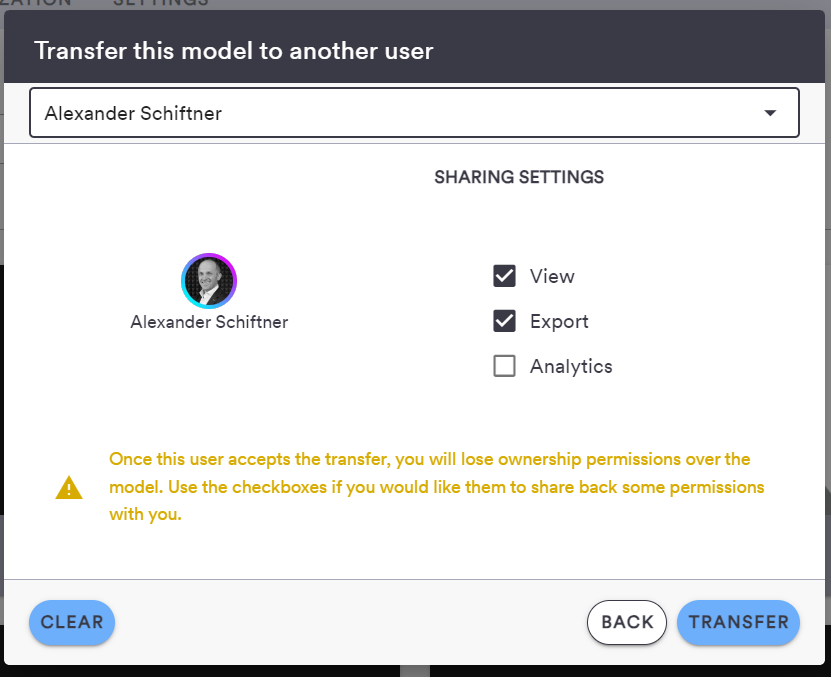Go back with the BACK button
This screenshot has width=831, height=677.
click(627, 622)
